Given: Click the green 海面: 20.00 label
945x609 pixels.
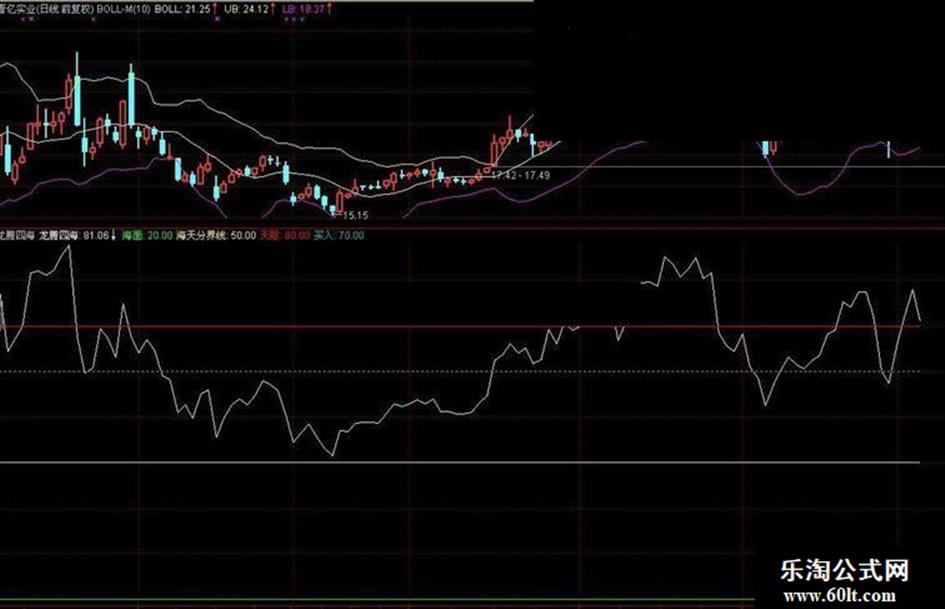Looking at the screenshot, I should [148, 235].
